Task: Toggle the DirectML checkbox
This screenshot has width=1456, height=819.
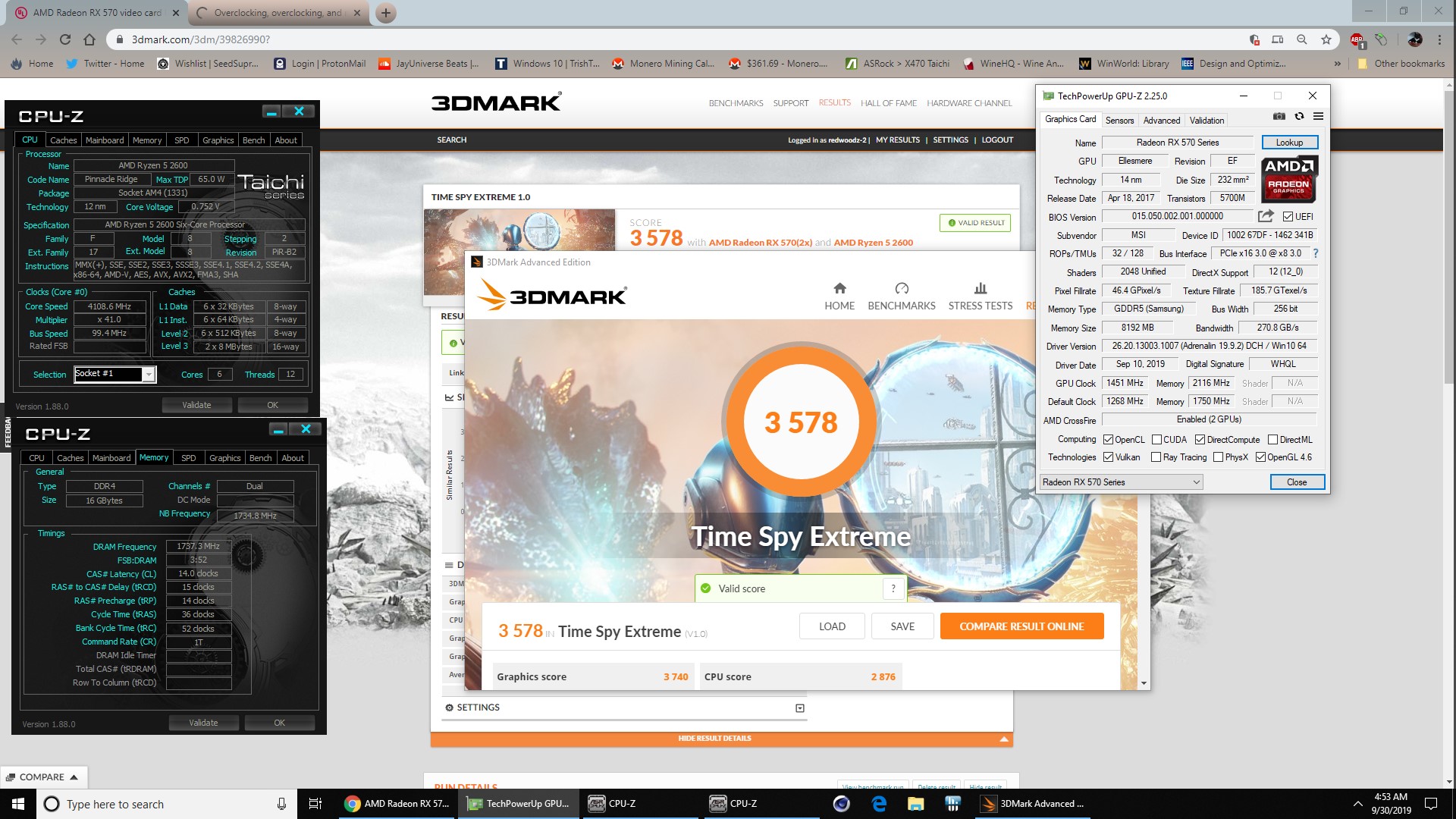Action: (x=1272, y=440)
